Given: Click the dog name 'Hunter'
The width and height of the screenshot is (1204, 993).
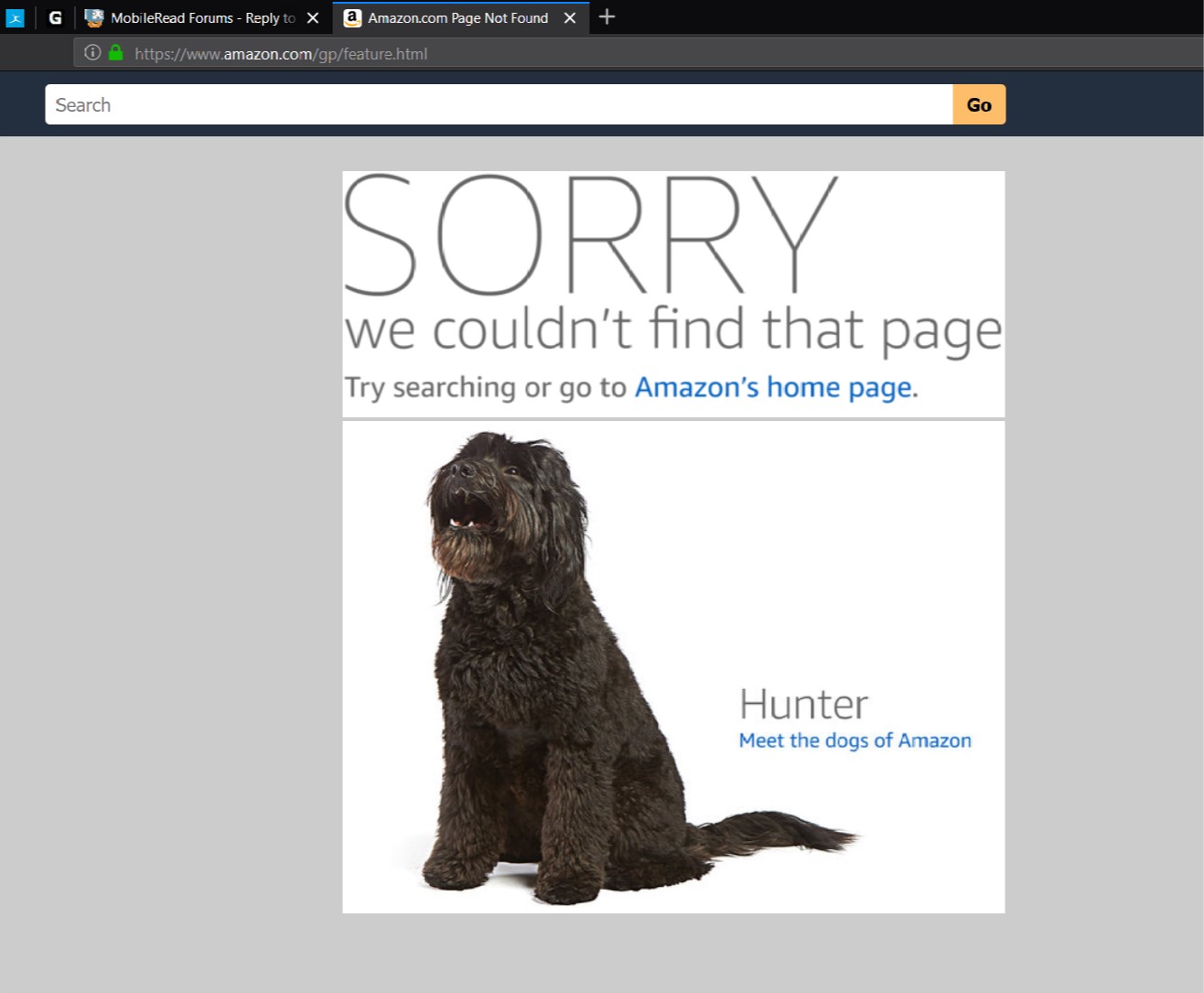Looking at the screenshot, I should (803, 704).
